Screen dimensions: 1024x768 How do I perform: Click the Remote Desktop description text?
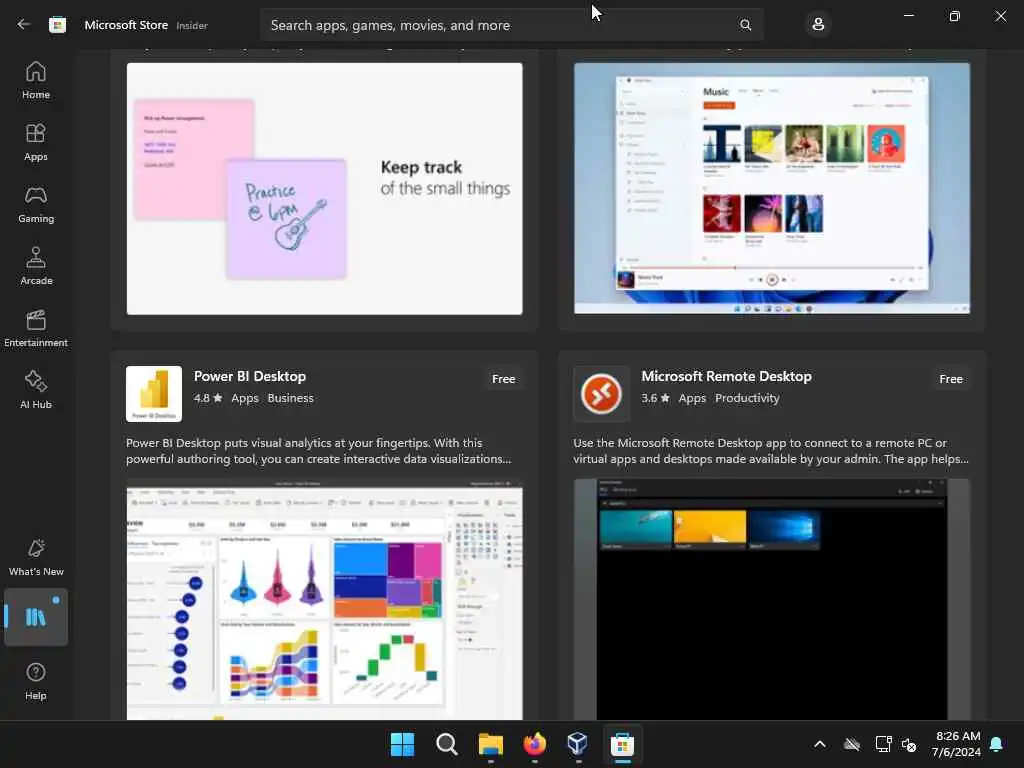[x=771, y=451]
